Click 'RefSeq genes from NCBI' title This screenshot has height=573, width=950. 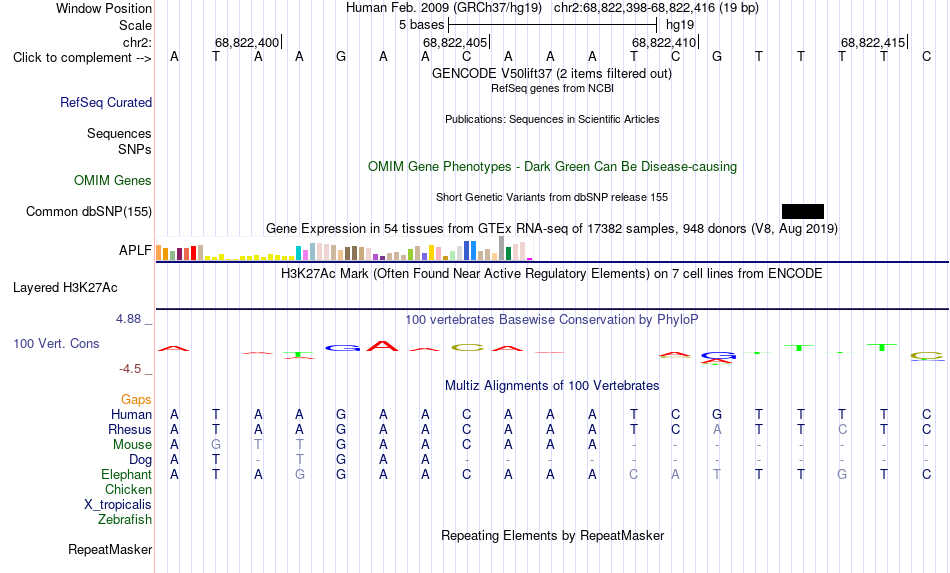click(x=552, y=88)
